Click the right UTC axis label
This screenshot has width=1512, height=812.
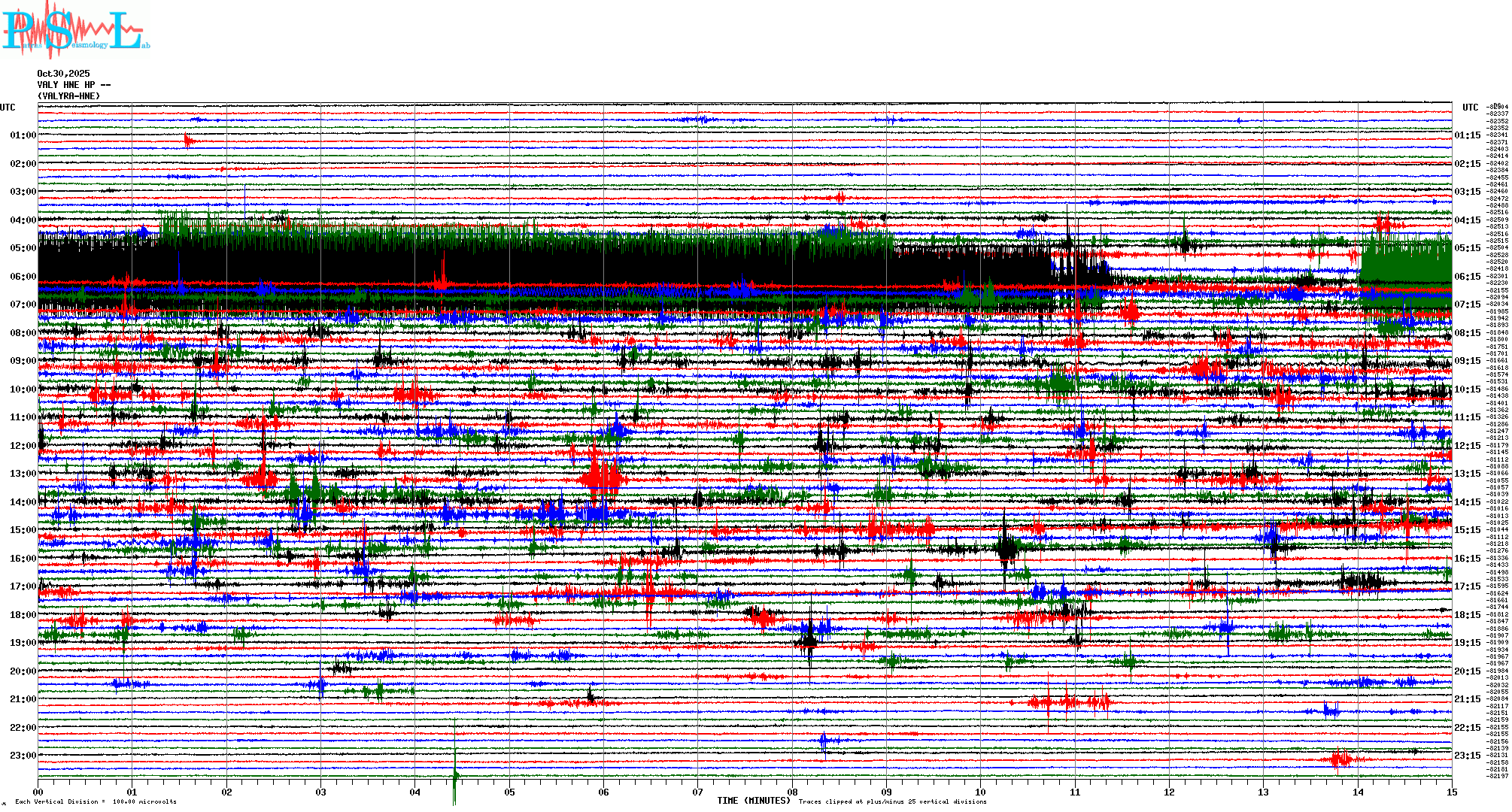[x=1470, y=108]
